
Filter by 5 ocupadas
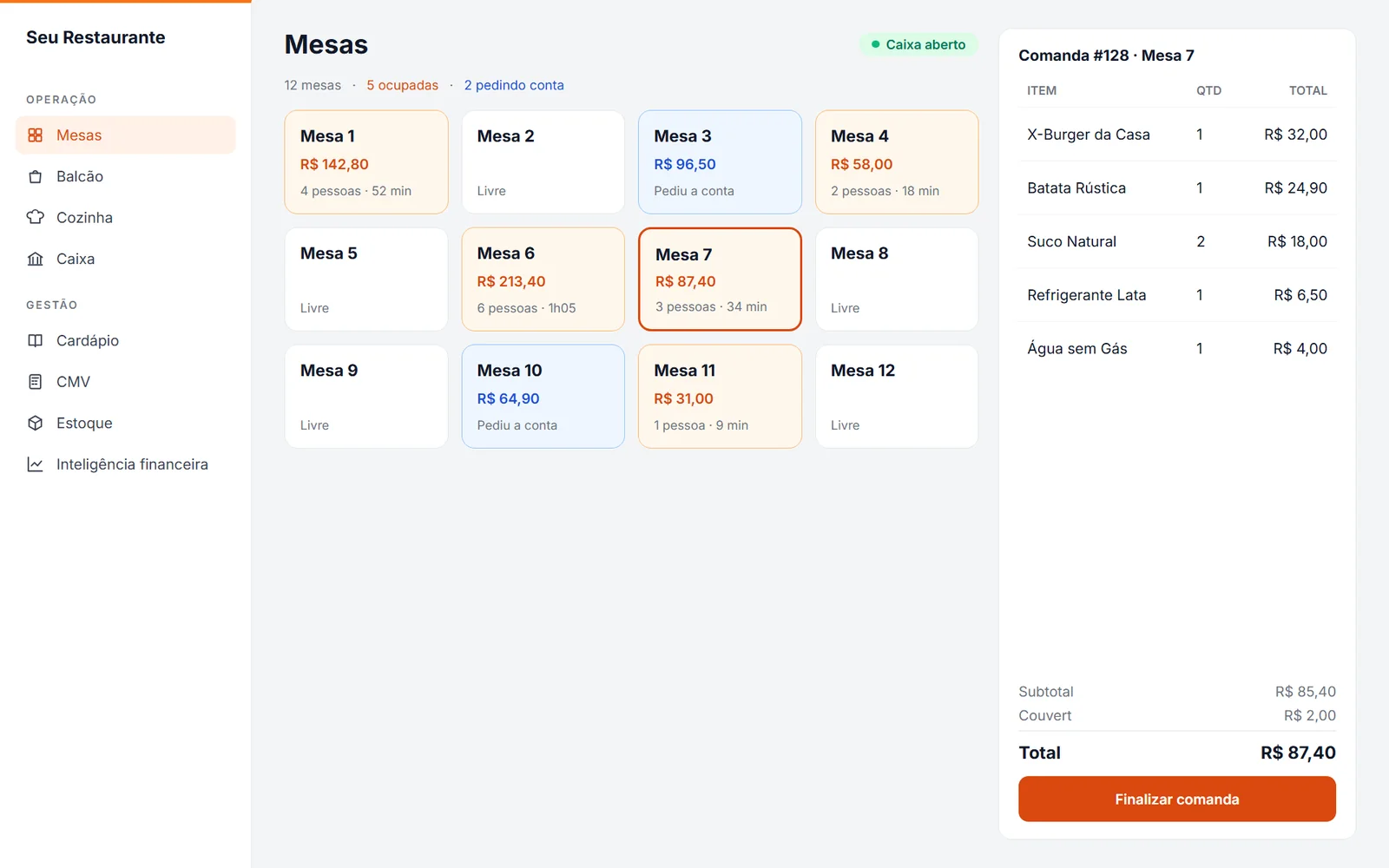click(x=402, y=85)
